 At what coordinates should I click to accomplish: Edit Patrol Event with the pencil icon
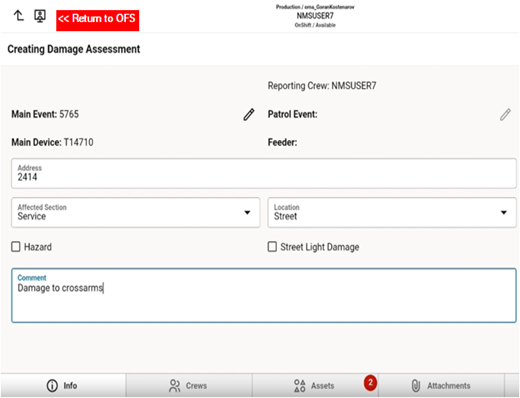505,114
